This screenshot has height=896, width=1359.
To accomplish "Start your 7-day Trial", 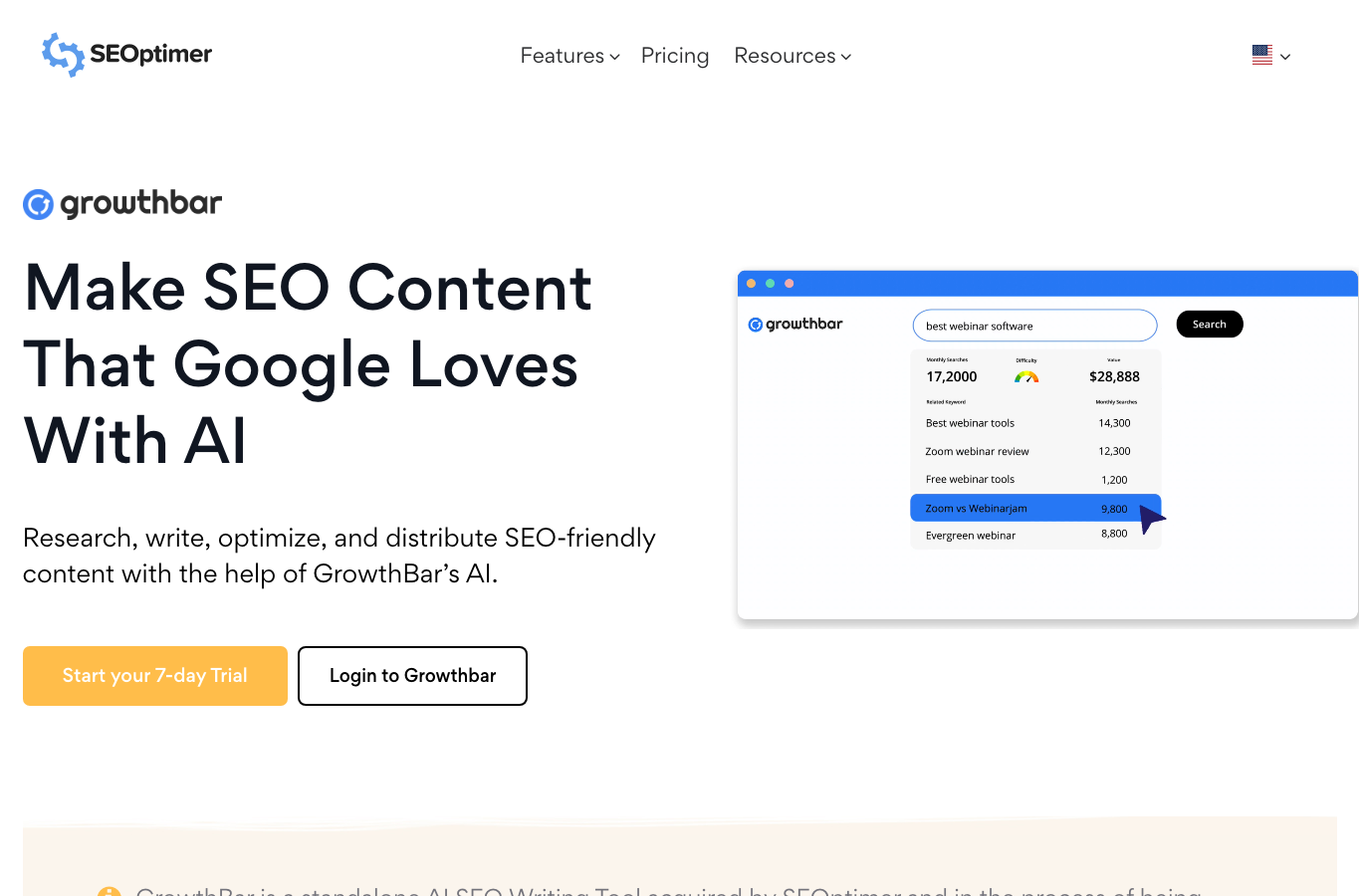I will tap(155, 676).
